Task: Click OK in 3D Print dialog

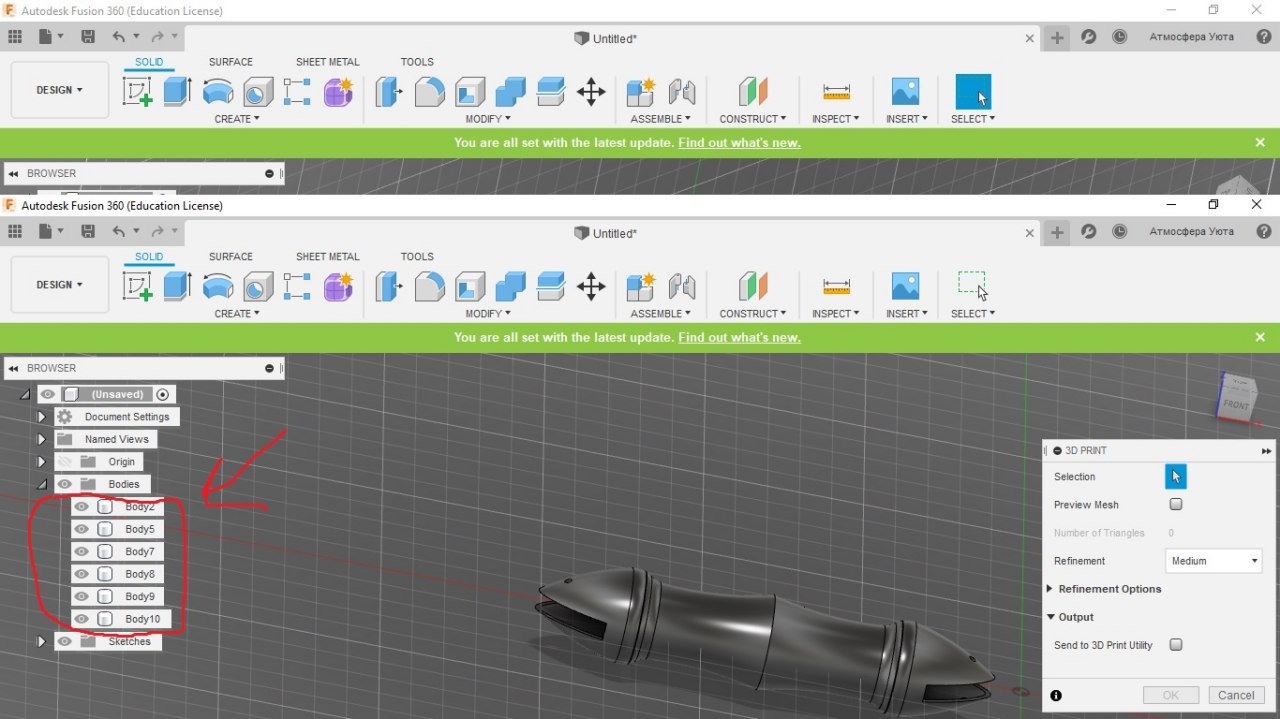Action: click(1171, 695)
